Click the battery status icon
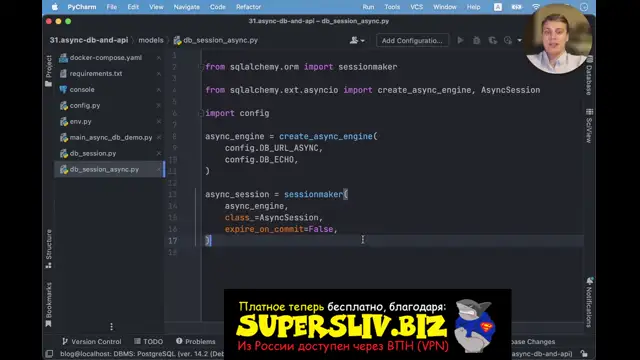Viewport: 640px width, 360px height. [517, 7]
